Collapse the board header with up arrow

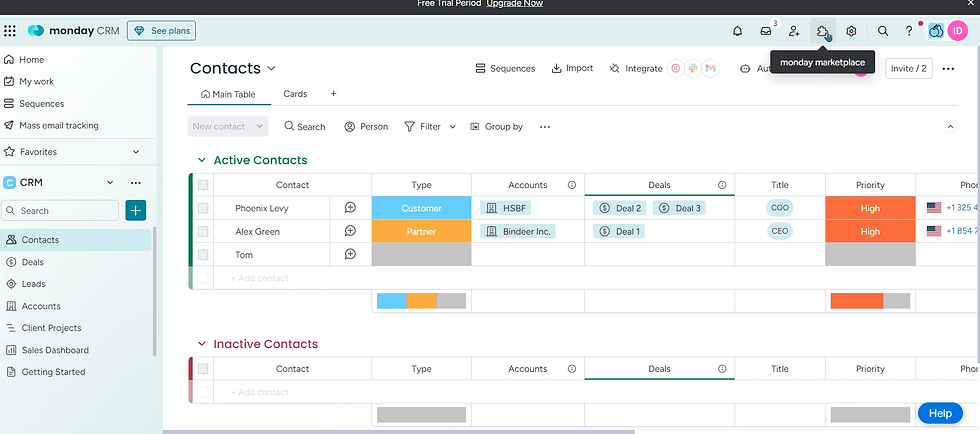pos(950,126)
